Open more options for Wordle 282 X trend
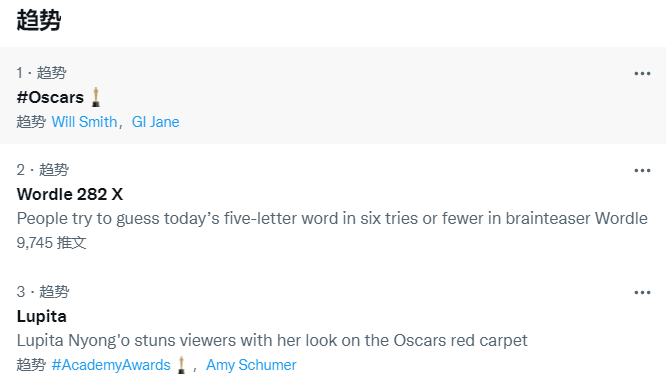This screenshot has width=666, height=389. [x=642, y=171]
